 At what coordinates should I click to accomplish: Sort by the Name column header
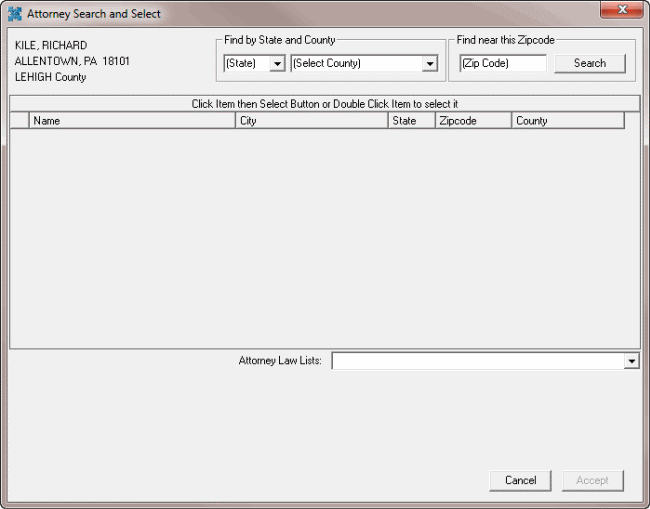132,121
